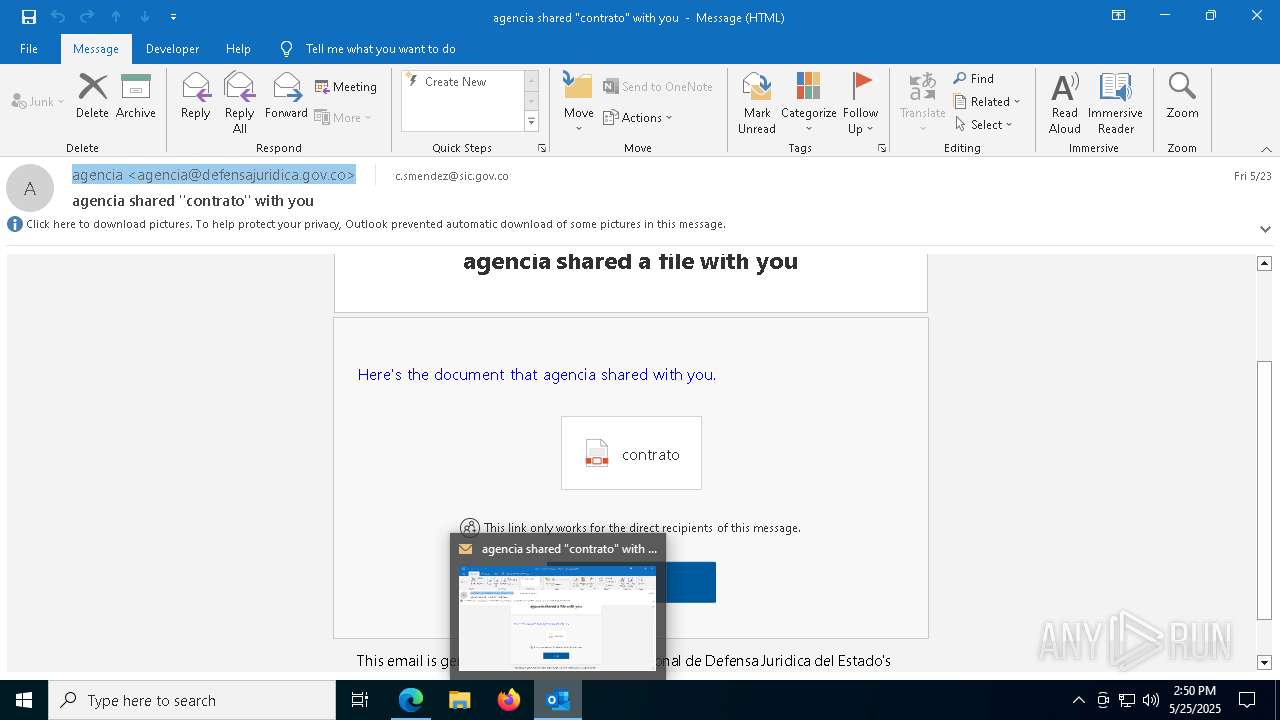Open File Explorer from taskbar
The width and height of the screenshot is (1280, 720).
click(460, 700)
